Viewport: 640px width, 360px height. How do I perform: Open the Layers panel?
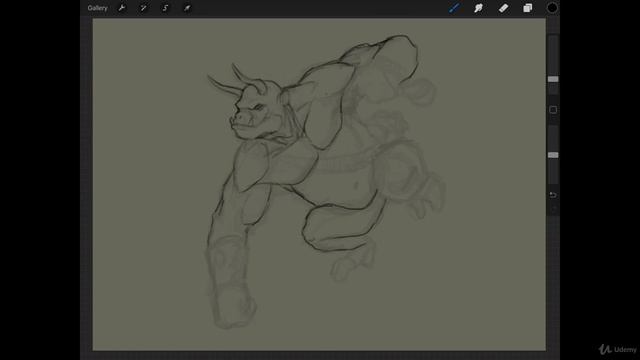pos(528,8)
